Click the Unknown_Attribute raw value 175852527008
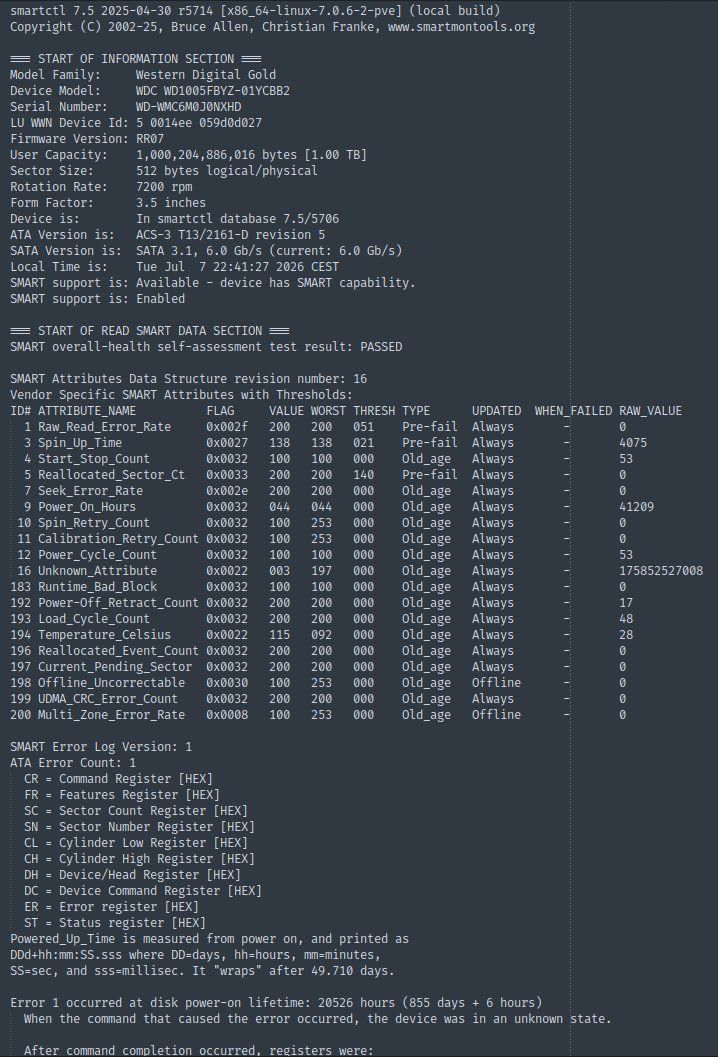This screenshot has height=1057, width=718. [661, 571]
